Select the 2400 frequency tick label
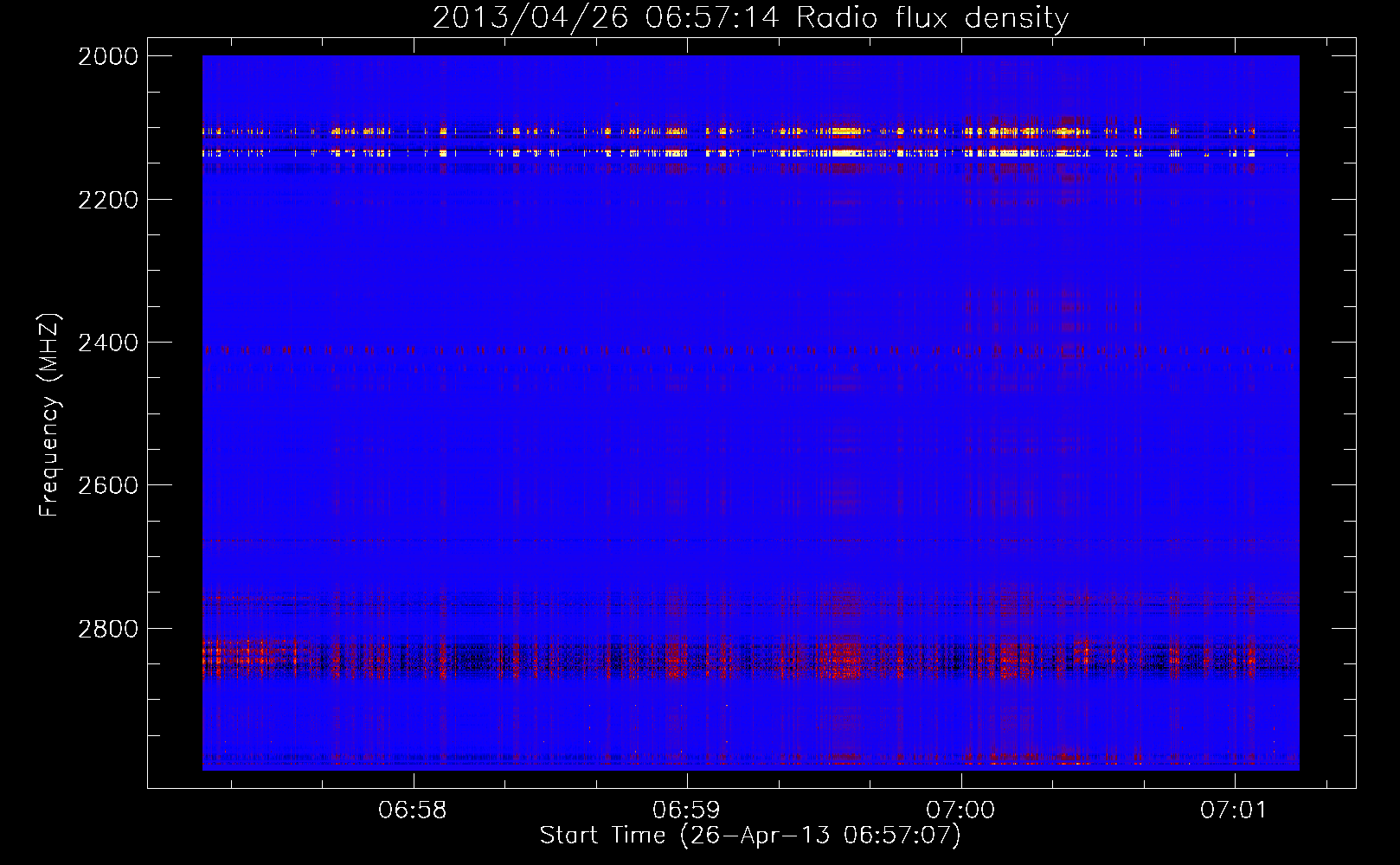This screenshot has width=1400, height=865. (x=108, y=343)
